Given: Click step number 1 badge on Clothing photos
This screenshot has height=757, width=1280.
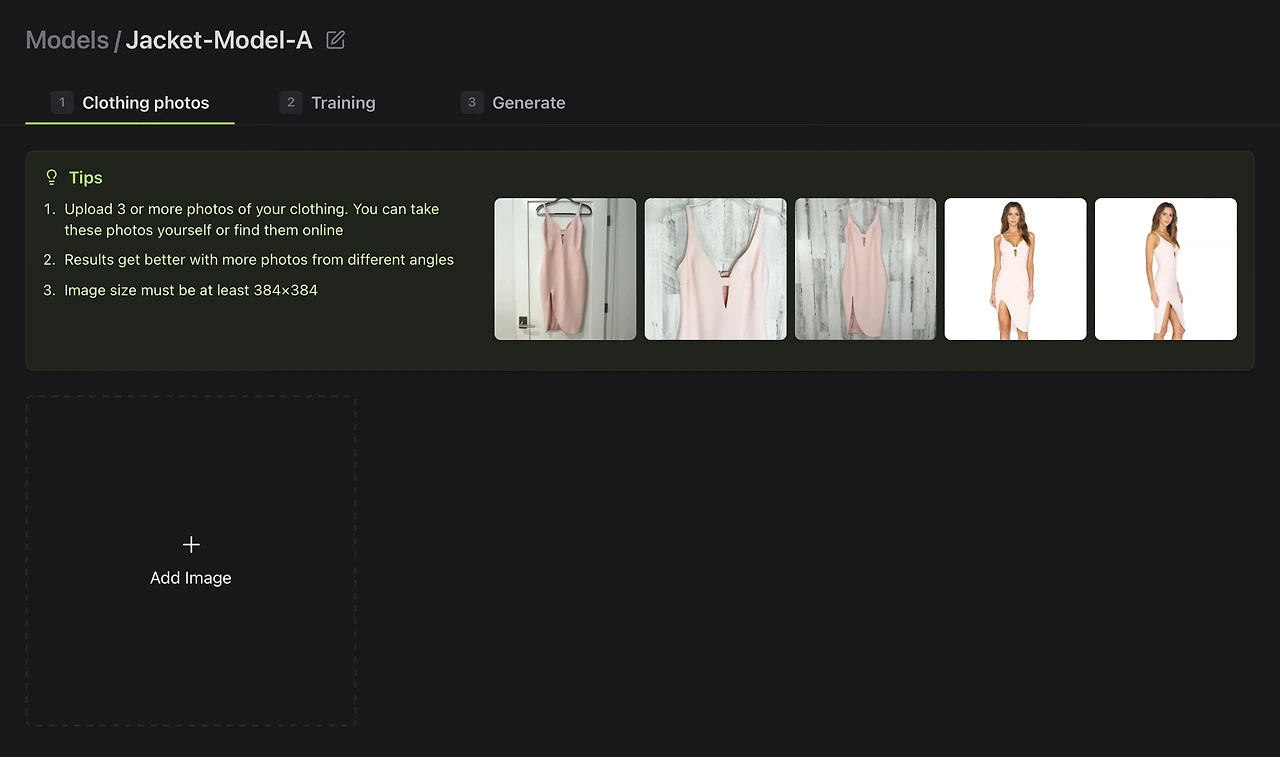Looking at the screenshot, I should coord(62,102).
